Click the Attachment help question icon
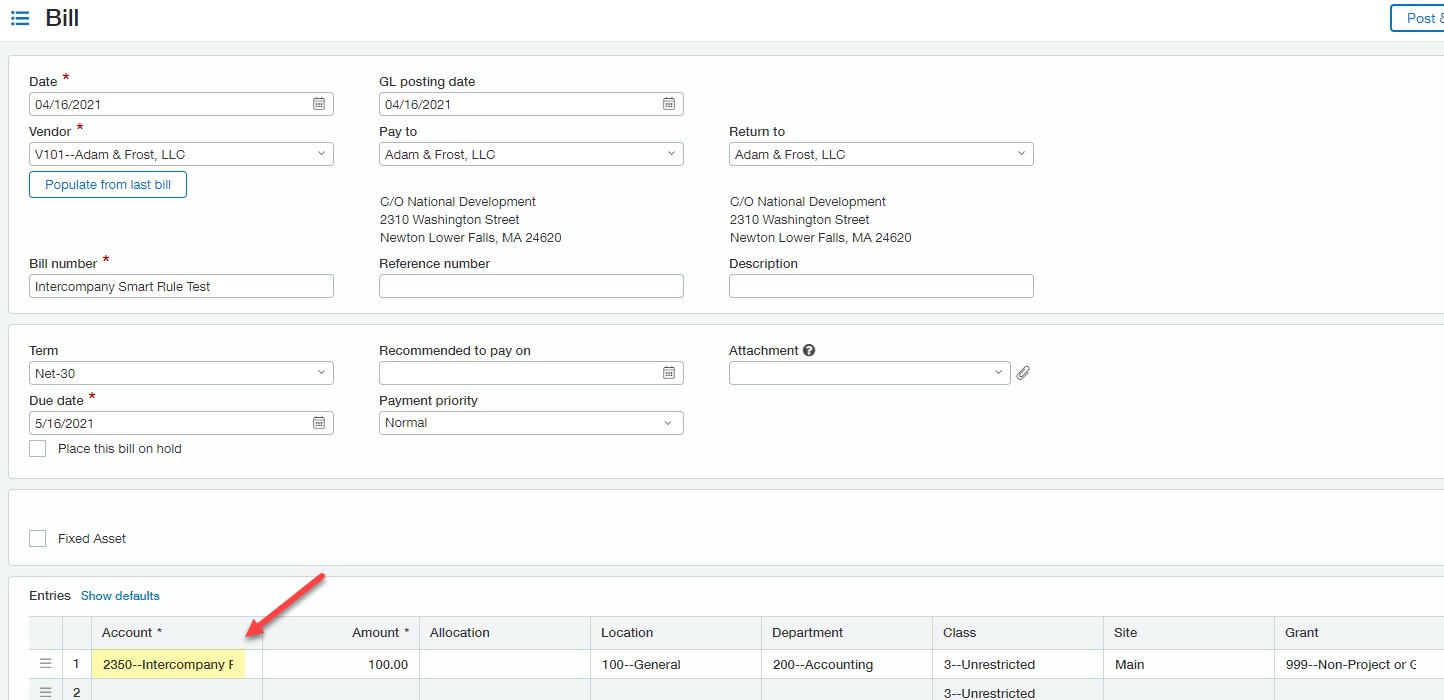 809,351
